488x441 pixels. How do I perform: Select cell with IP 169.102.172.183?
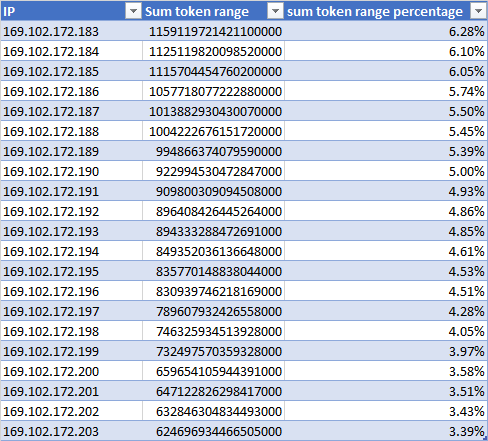71,31
